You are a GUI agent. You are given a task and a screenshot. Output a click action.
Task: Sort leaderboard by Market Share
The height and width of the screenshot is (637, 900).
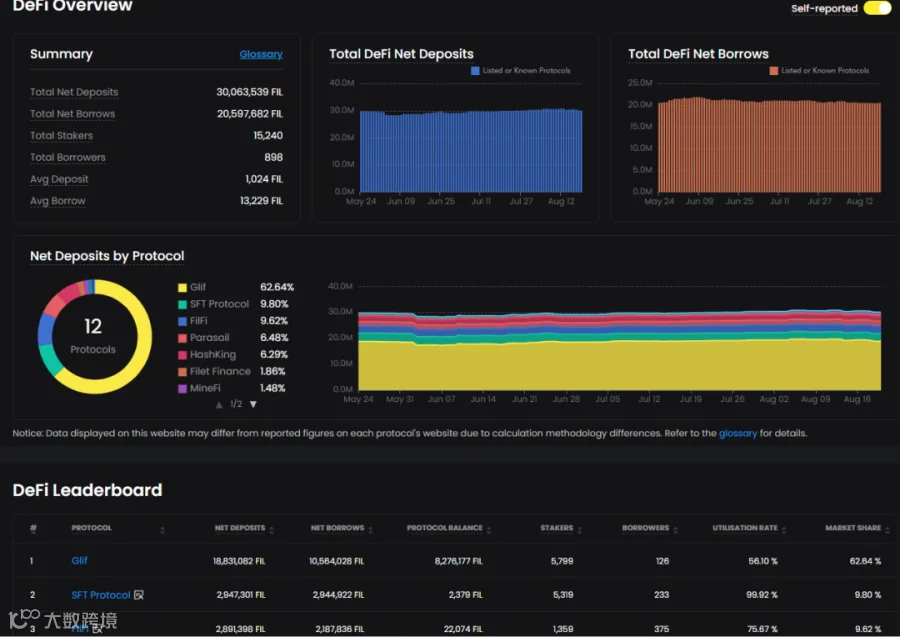[x=858, y=528]
